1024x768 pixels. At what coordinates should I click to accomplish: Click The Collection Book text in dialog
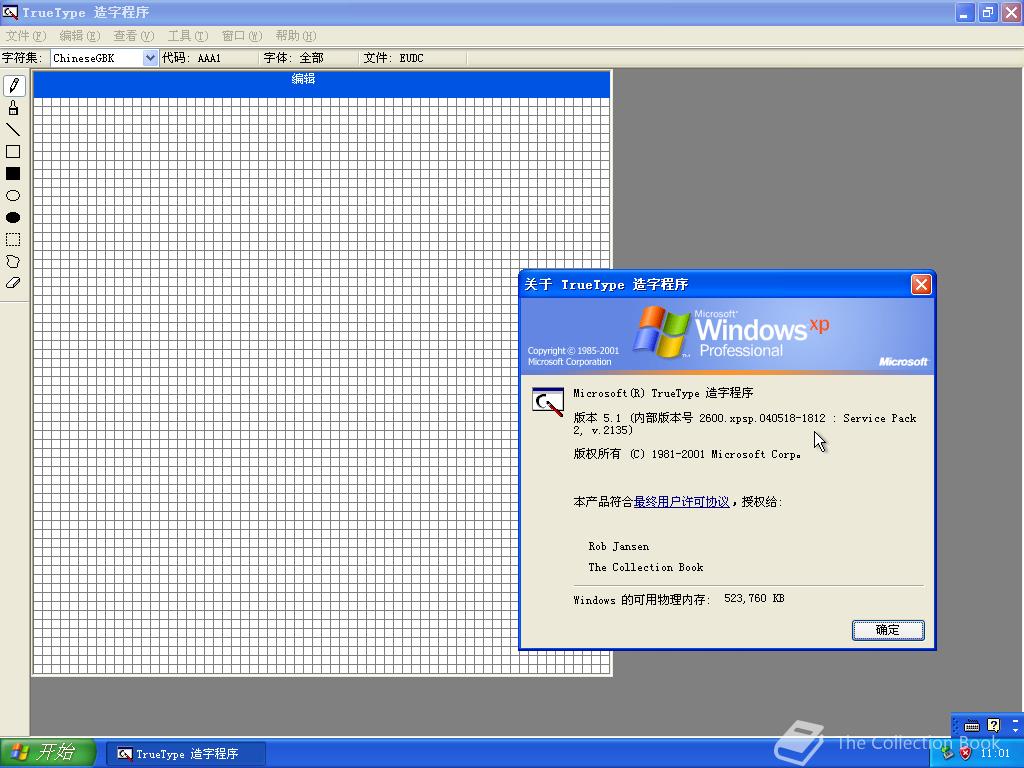[x=646, y=568]
